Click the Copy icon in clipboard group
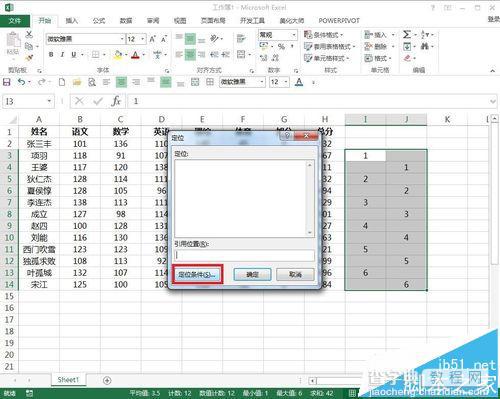 [x=29, y=46]
